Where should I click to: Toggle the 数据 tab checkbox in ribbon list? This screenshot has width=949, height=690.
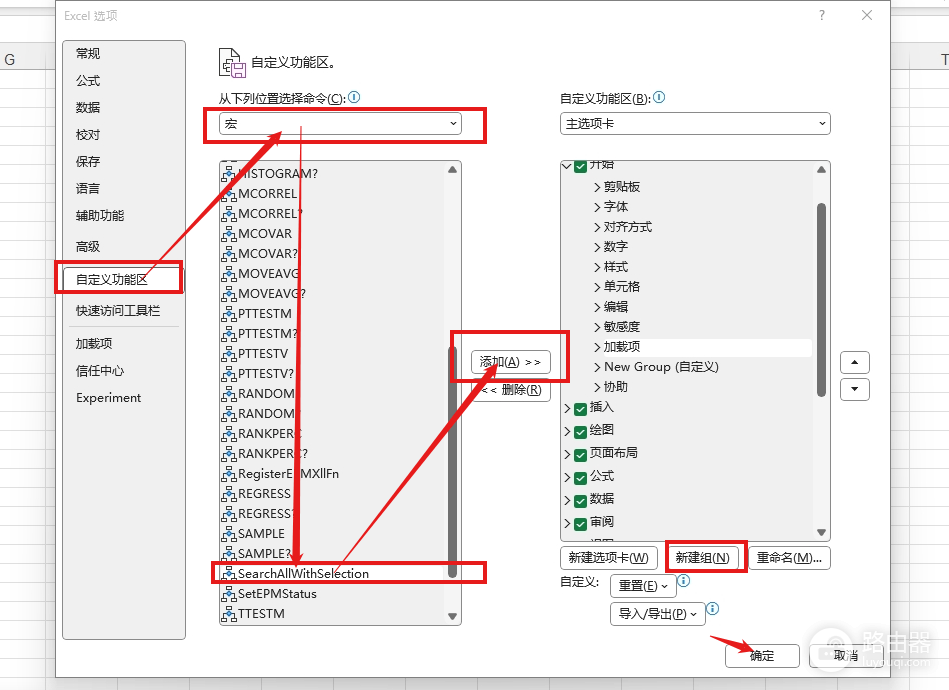580,501
